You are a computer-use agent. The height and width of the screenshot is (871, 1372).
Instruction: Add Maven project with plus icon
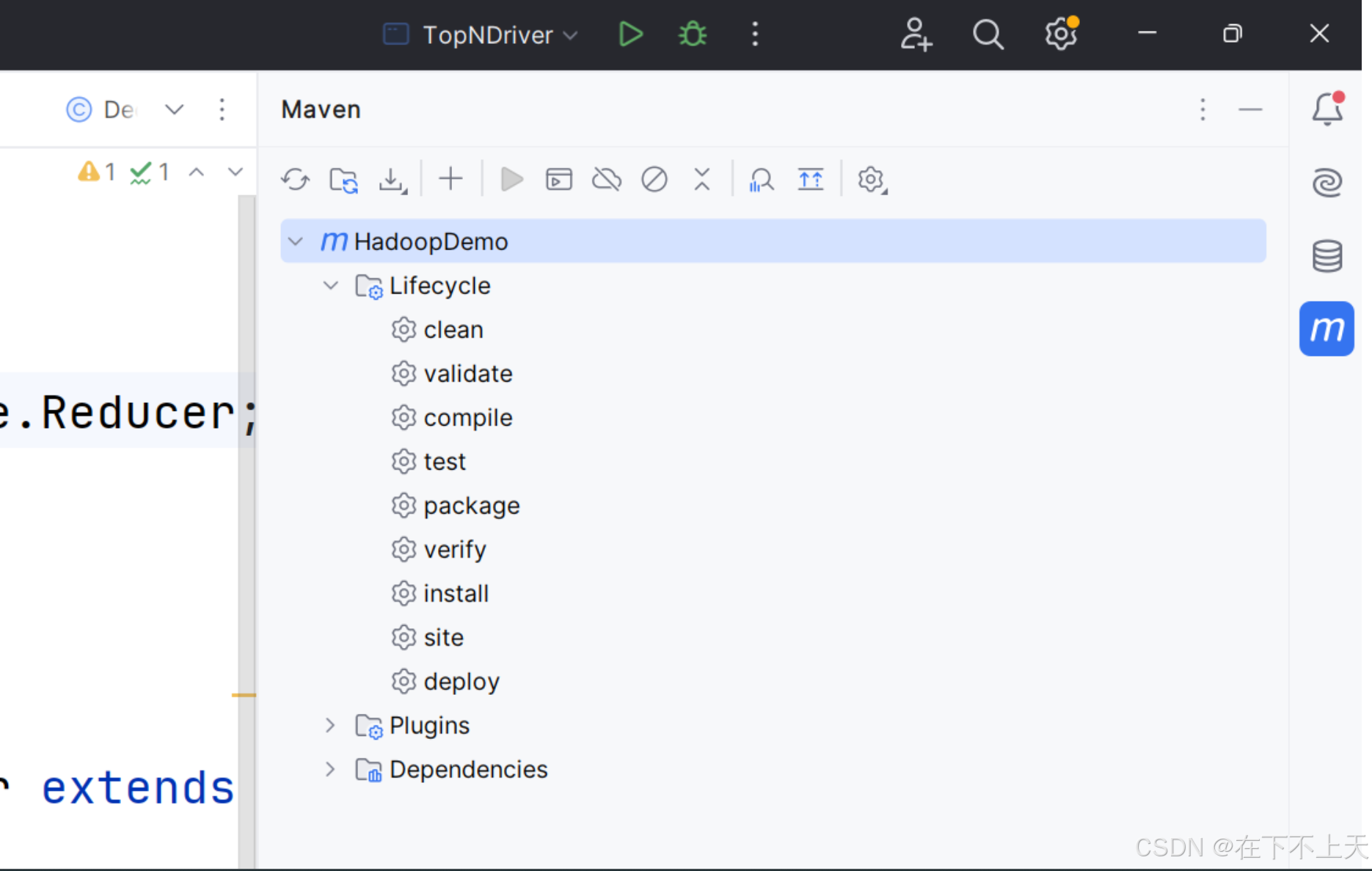tap(450, 179)
